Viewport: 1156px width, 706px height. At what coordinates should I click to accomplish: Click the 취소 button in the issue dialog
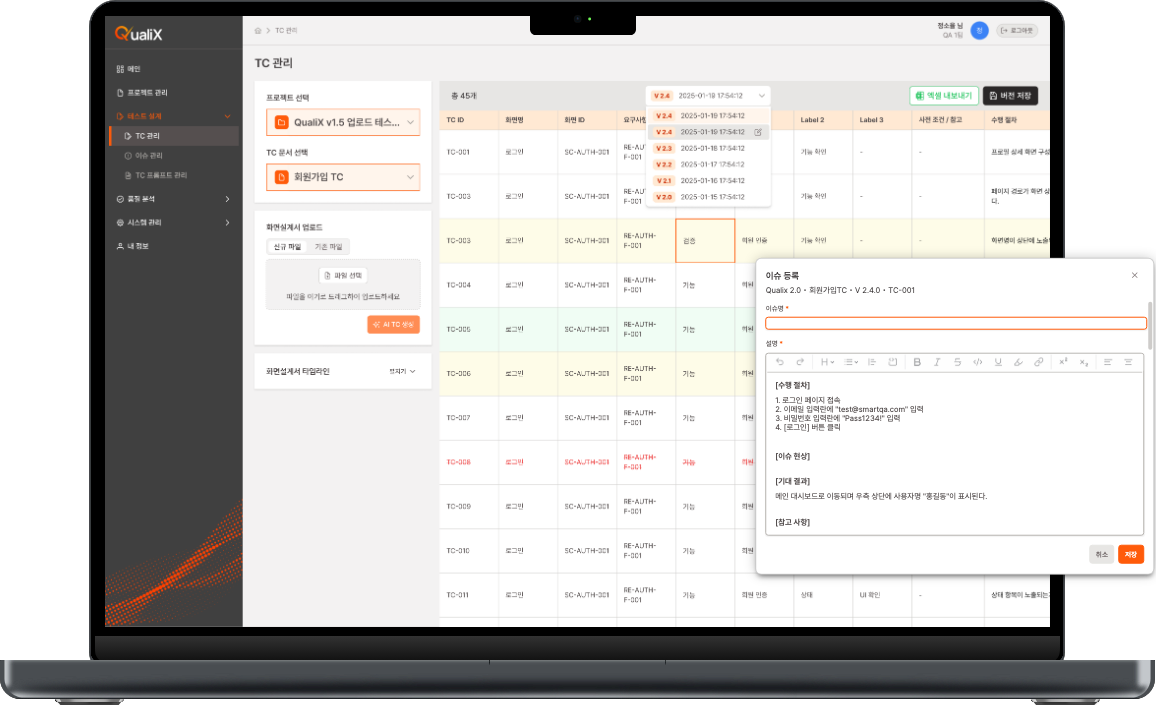pyautogui.click(x=1101, y=554)
